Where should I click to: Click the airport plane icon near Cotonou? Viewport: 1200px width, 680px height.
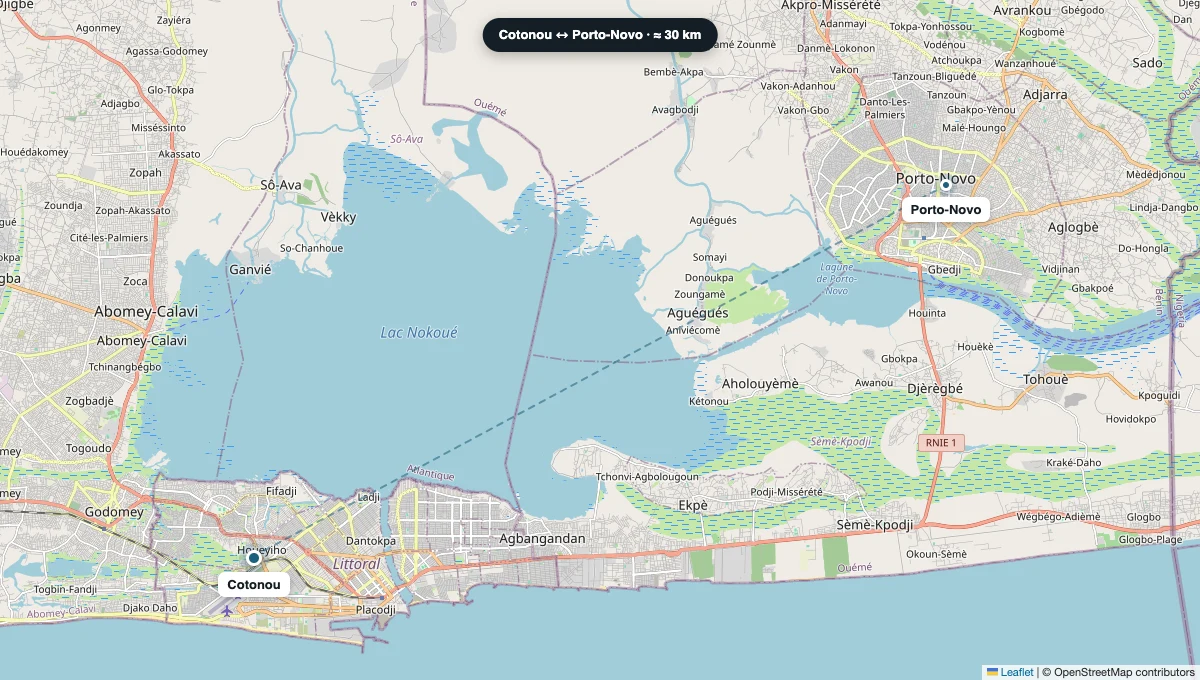[228, 609]
